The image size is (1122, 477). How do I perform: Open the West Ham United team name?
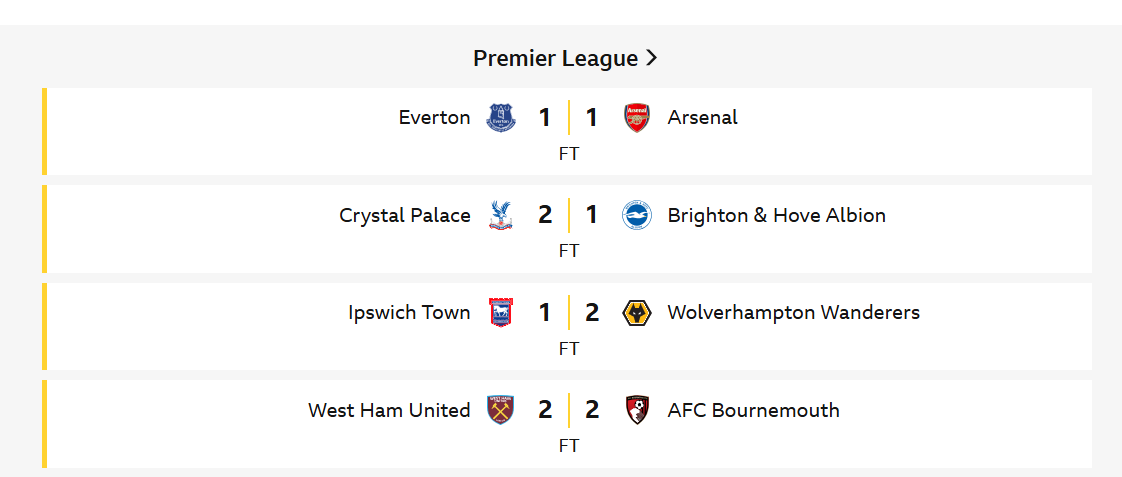point(389,410)
